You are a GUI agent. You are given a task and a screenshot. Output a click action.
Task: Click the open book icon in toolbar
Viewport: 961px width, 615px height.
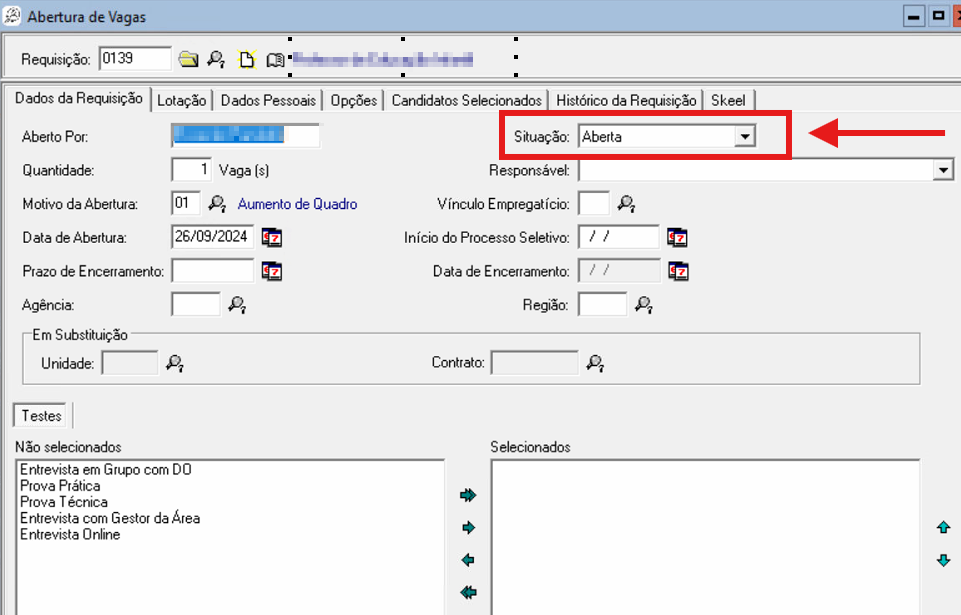click(275, 59)
